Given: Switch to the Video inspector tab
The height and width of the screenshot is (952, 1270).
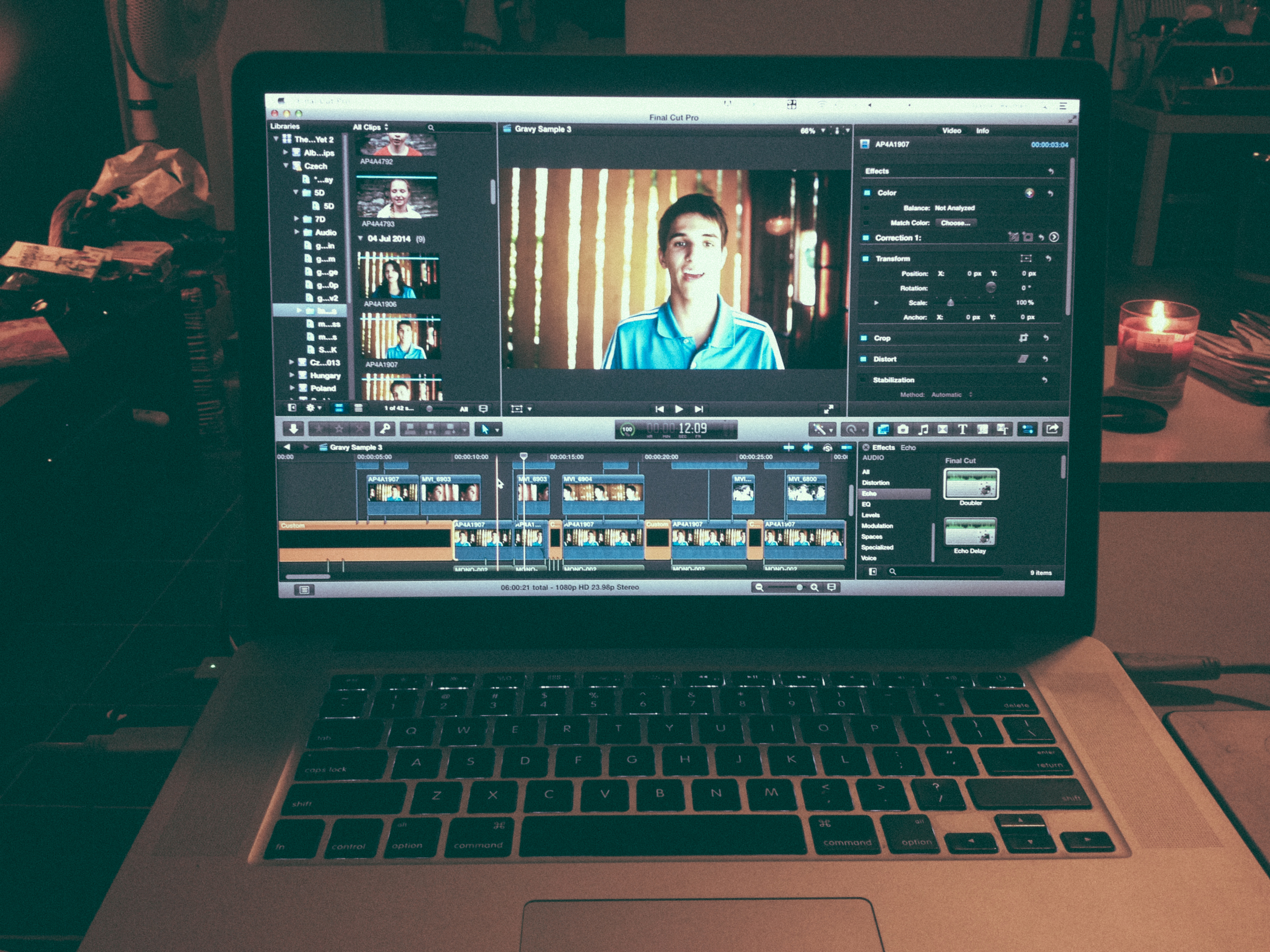Looking at the screenshot, I should coord(951,130).
